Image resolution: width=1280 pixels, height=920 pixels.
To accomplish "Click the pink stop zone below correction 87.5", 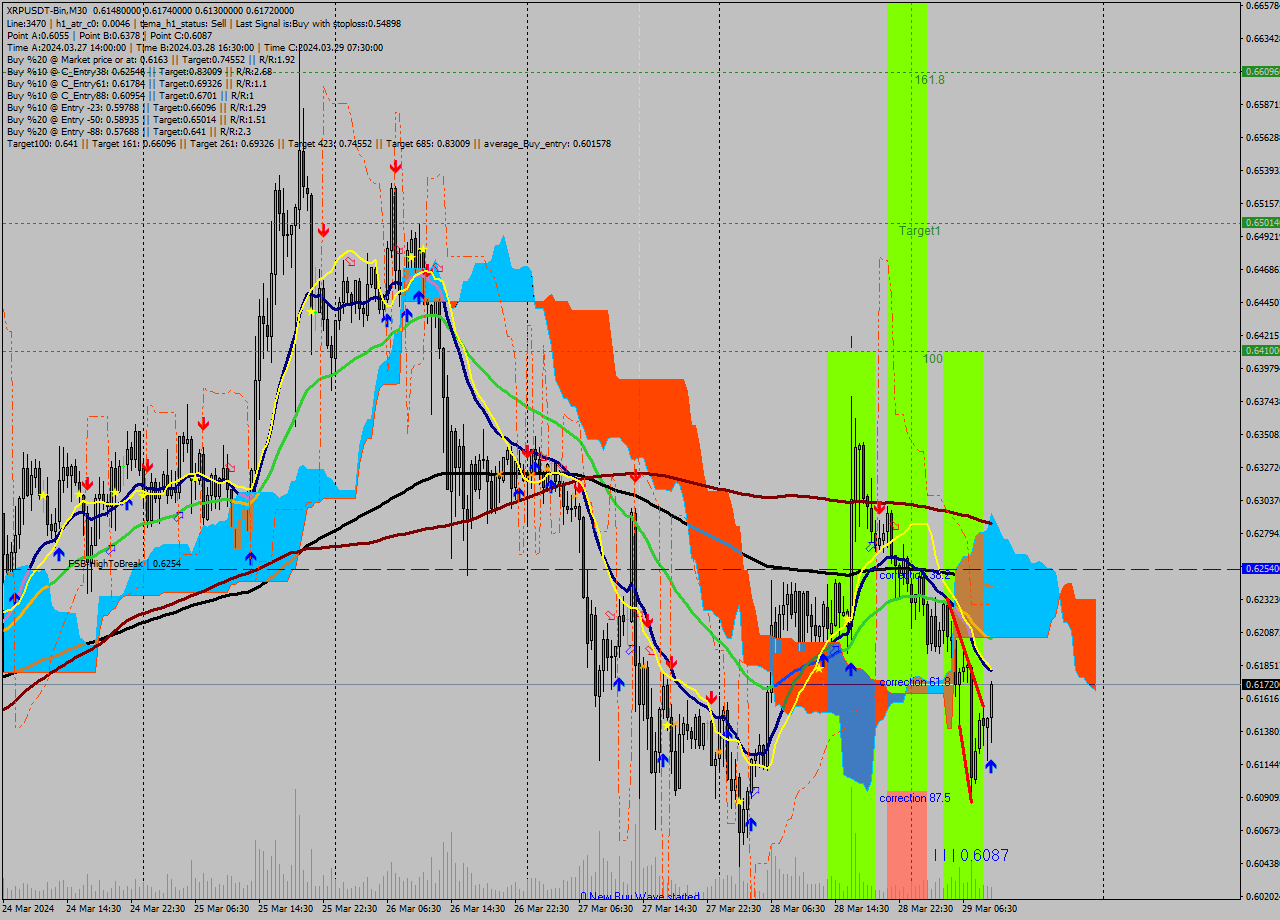I will [x=907, y=845].
